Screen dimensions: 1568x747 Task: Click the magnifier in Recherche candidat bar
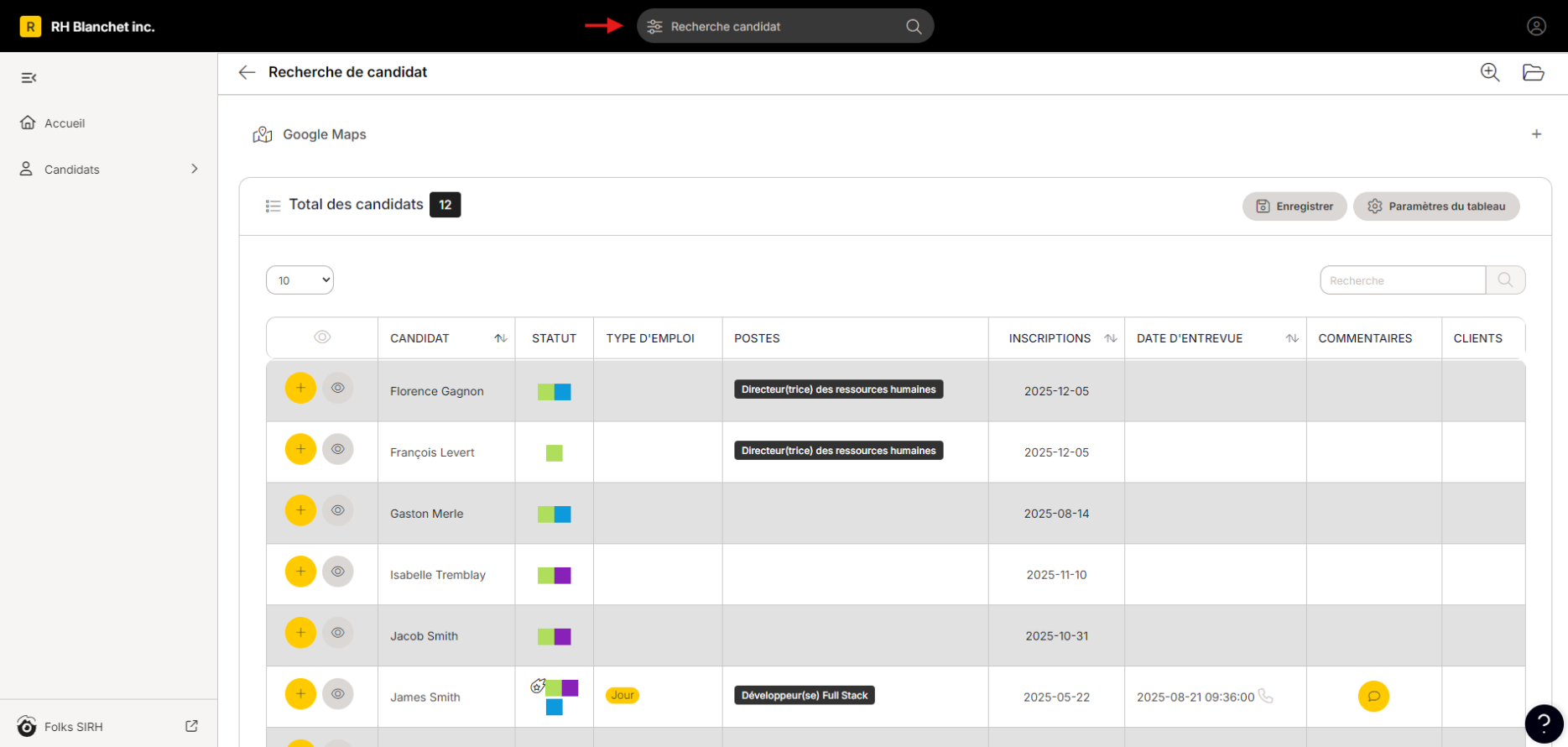[914, 27]
